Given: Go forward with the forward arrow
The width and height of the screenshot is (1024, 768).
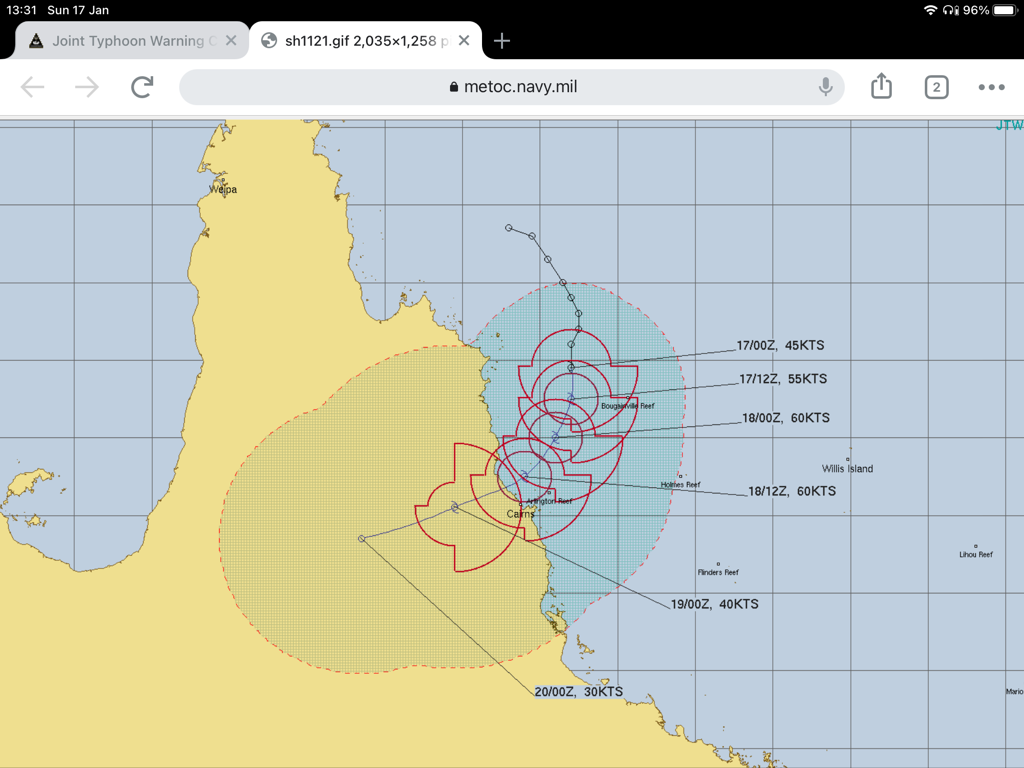Looking at the screenshot, I should (x=87, y=87).
